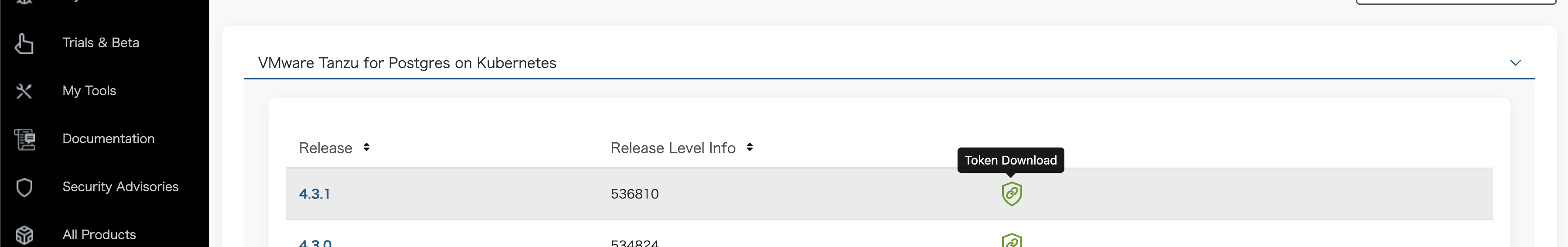Open the Documentation sidebar entry
The width and height of the screenshot is (1568, 247).
click(x=108, y=138)
